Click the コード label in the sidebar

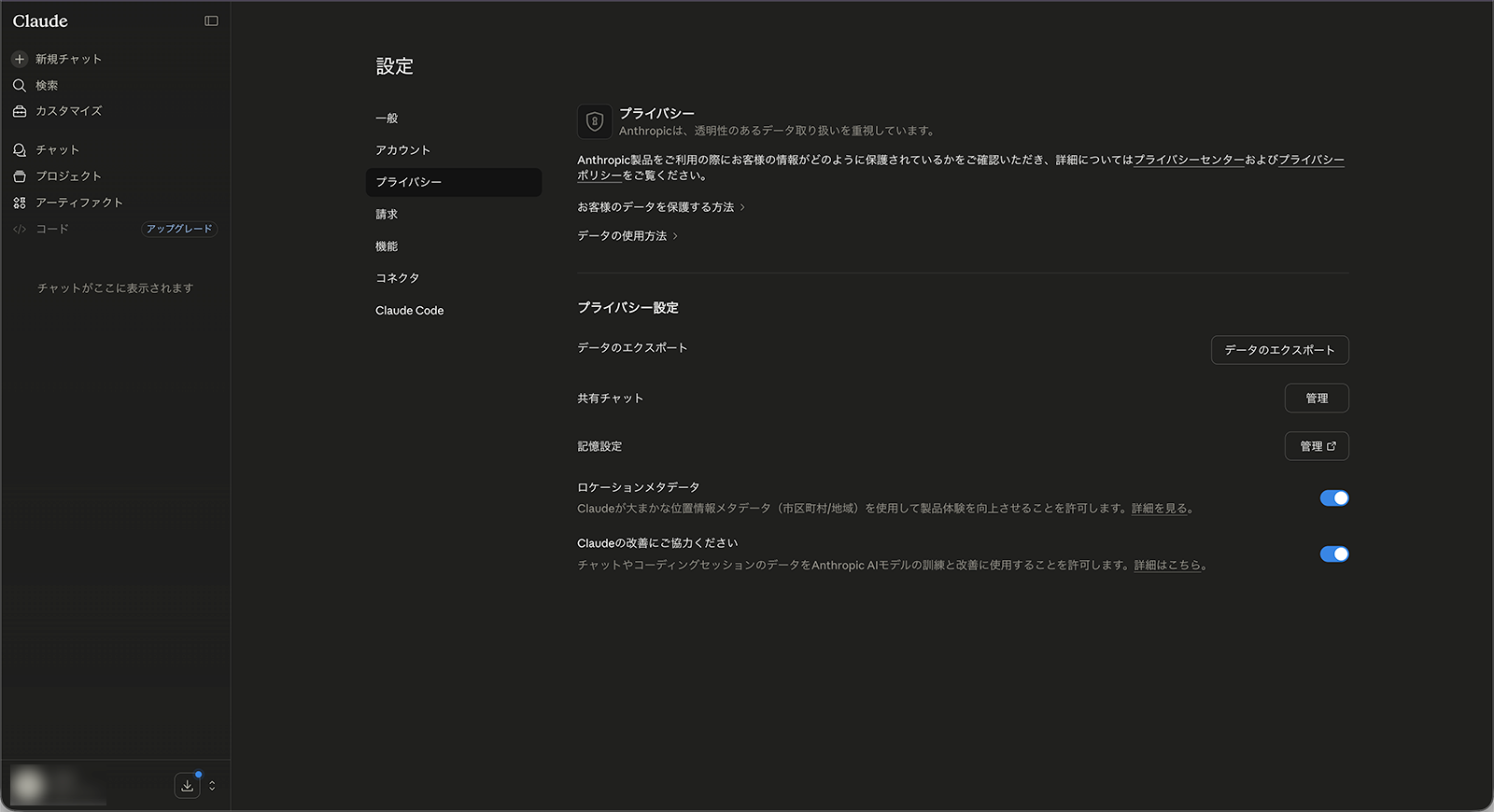tap(52, 229)
